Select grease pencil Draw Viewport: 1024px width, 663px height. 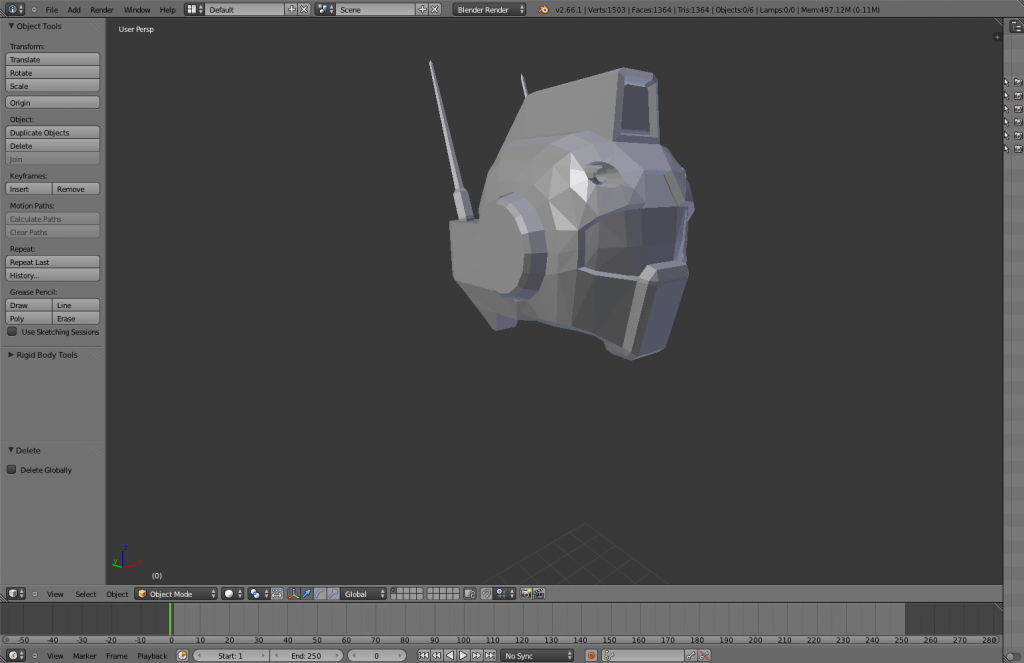point(29,305)
